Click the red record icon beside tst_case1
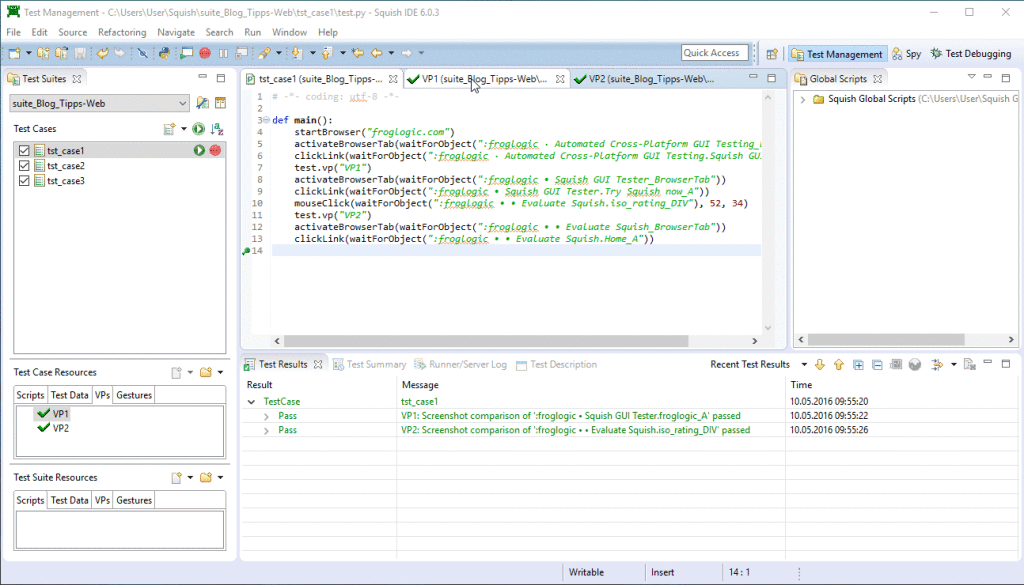Screen dimensions: 1024x585 coord(215,150)
